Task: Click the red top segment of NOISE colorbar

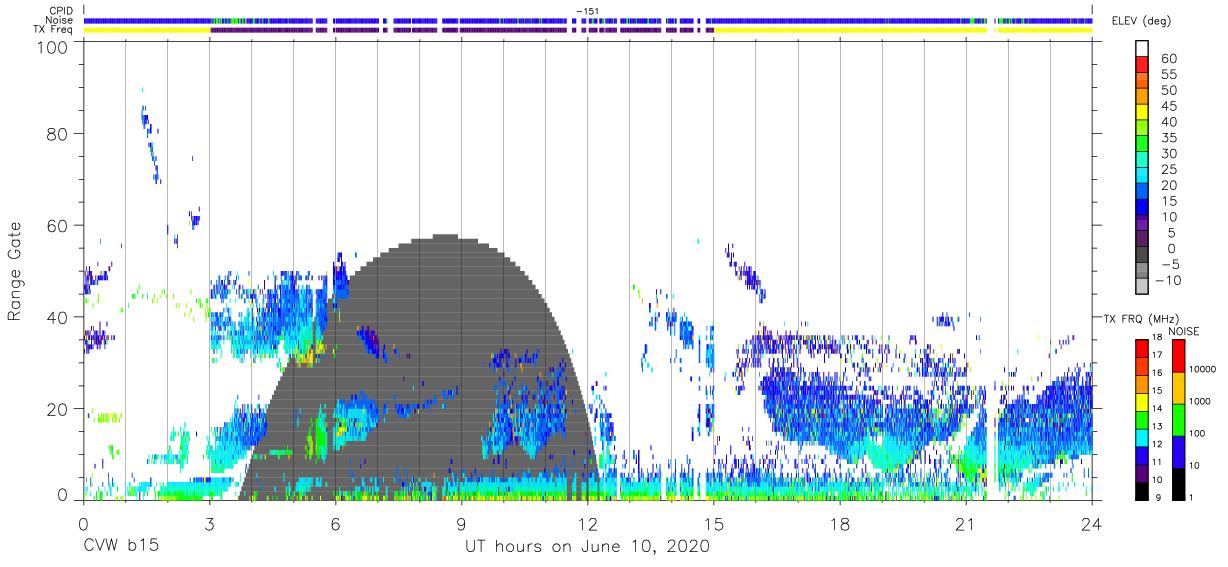Action: click(1178, 355)
